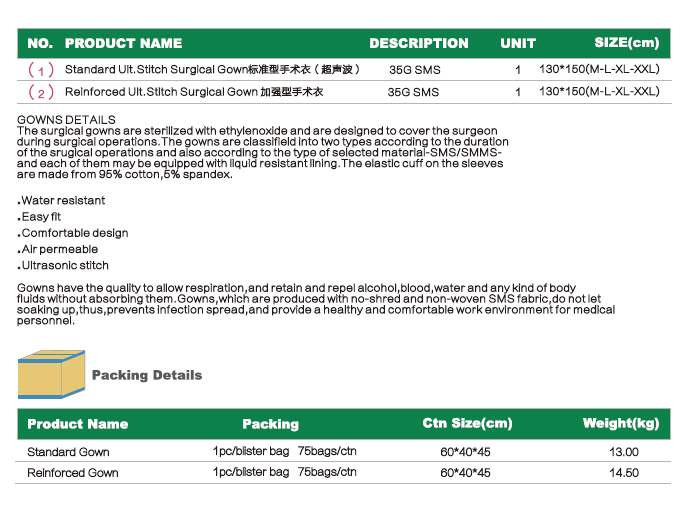Select the PRODUCT NAME column header
Viewport: 683px width, 507px height.
click(x=123, y=43)
